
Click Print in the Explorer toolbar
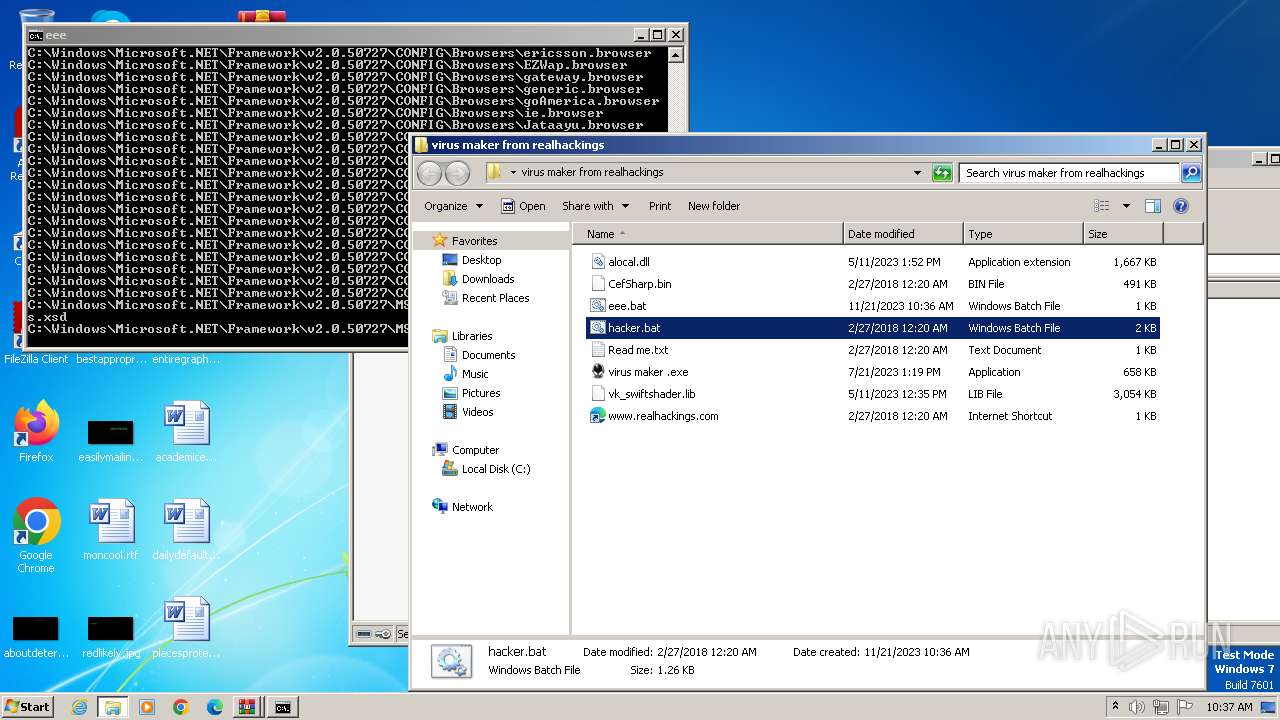point(660,206)
